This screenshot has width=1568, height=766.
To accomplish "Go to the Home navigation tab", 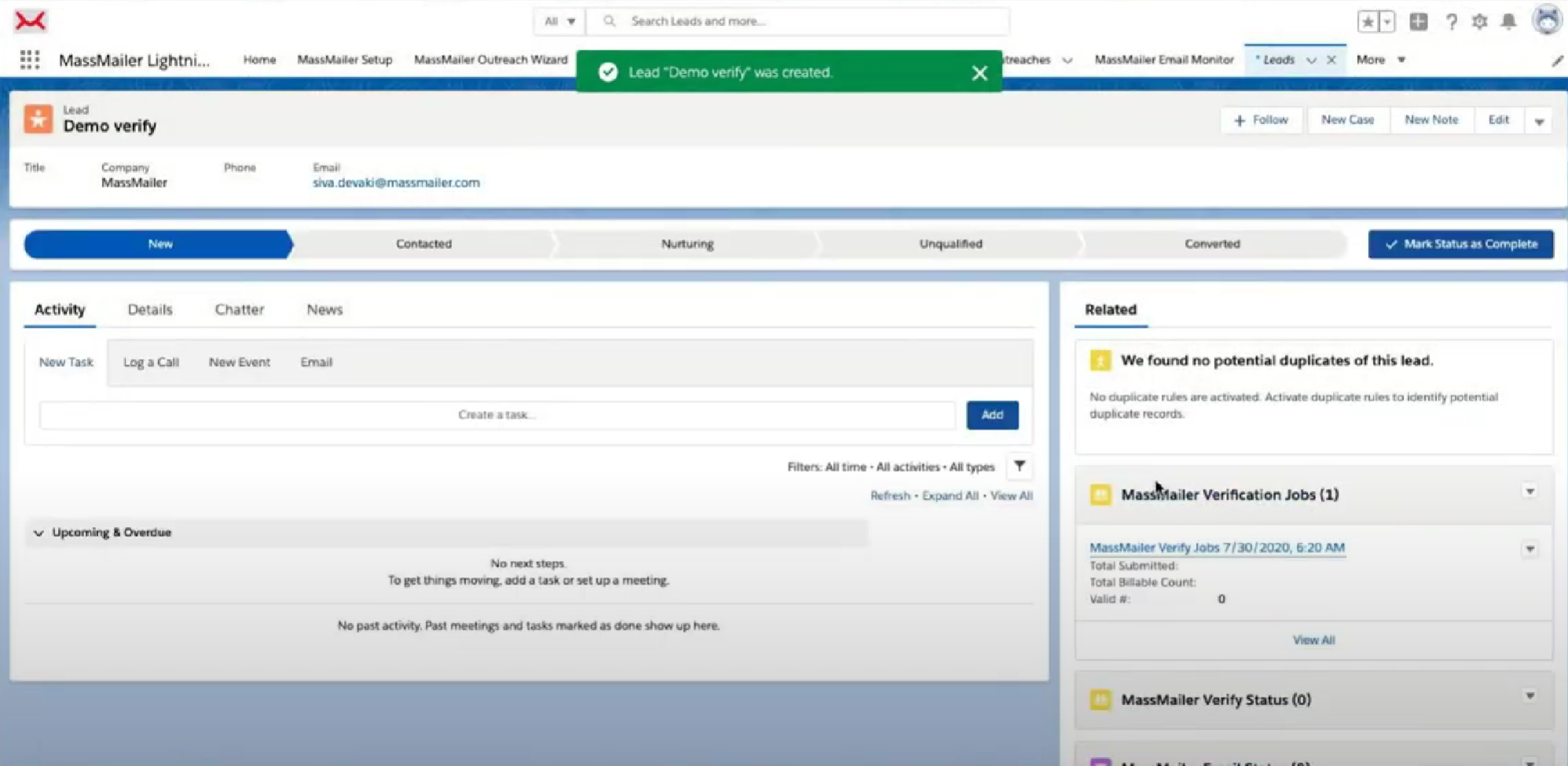I will tap(259, 60).
